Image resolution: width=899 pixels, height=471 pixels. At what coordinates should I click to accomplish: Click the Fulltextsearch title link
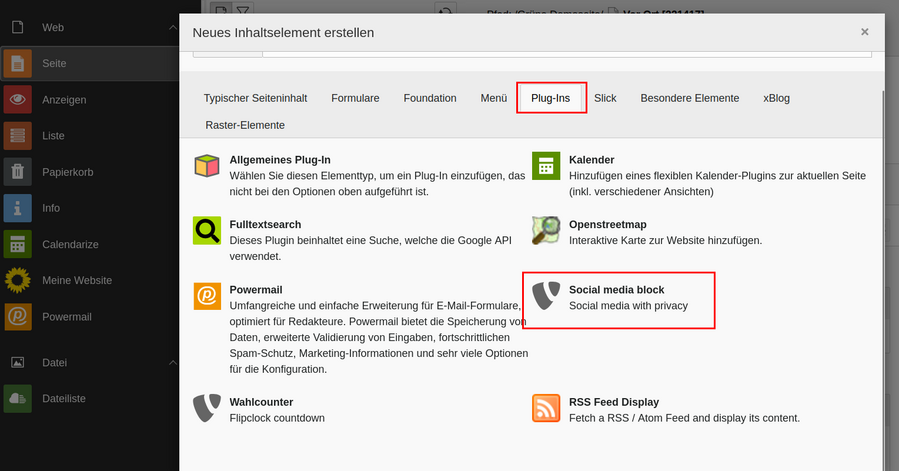pyautogui.click(x=265, y=225)
